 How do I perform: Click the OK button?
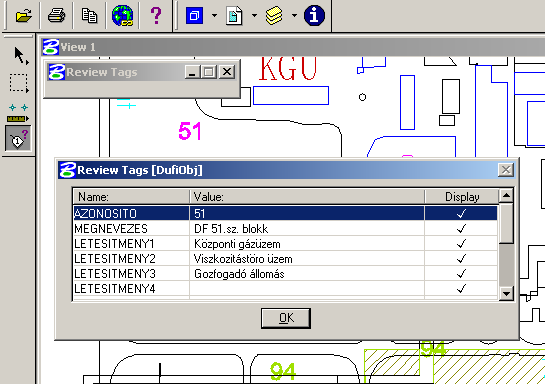click(286, 318)
